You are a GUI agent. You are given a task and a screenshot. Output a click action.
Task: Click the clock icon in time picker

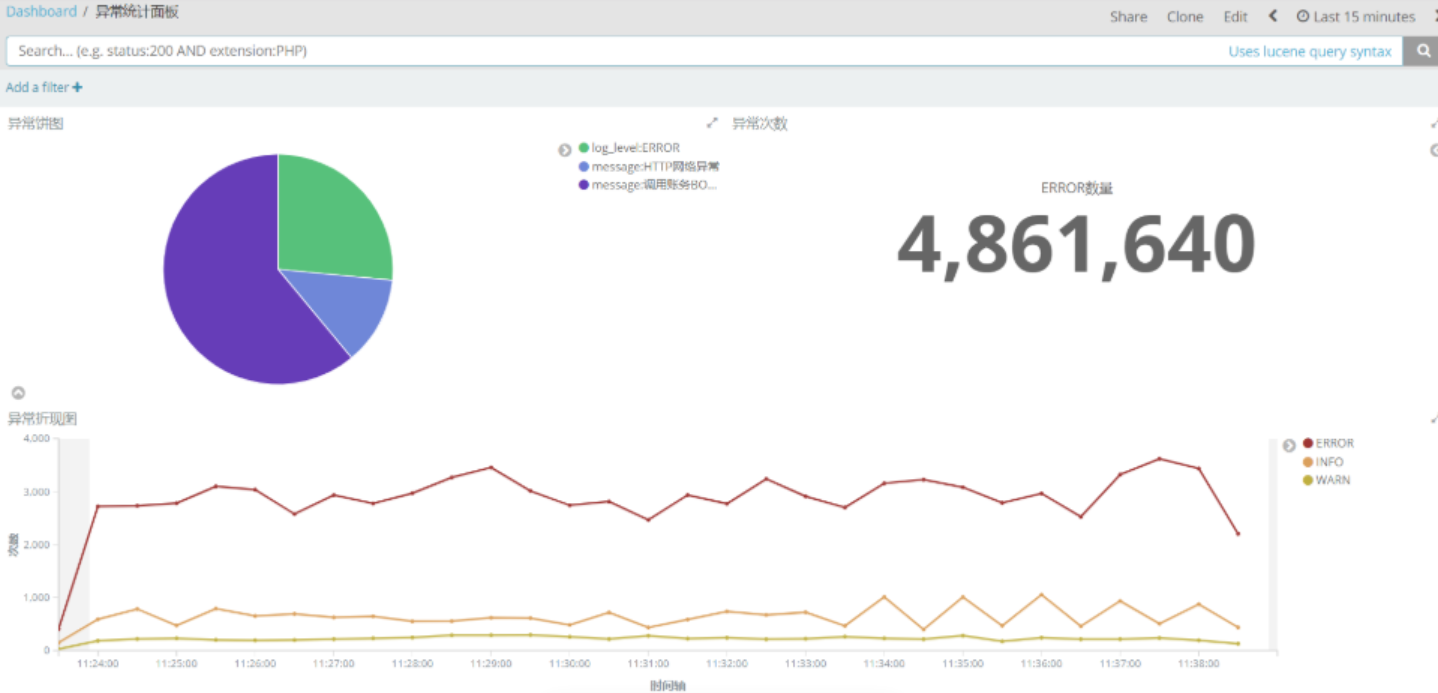tap(1302, 16)
